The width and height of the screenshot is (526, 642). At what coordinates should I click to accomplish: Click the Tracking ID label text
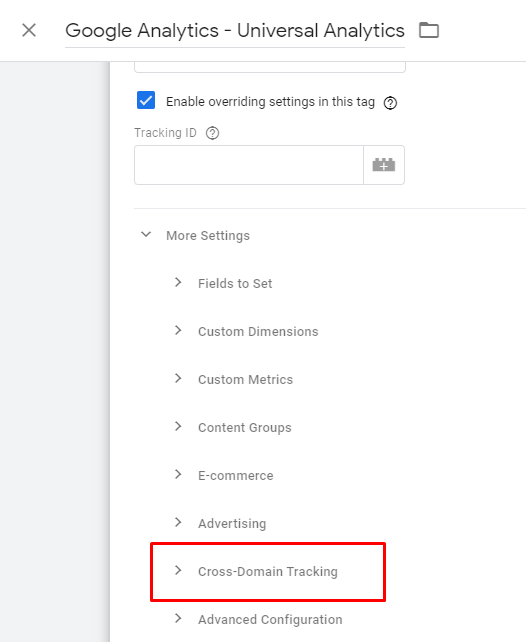point(165,133)
